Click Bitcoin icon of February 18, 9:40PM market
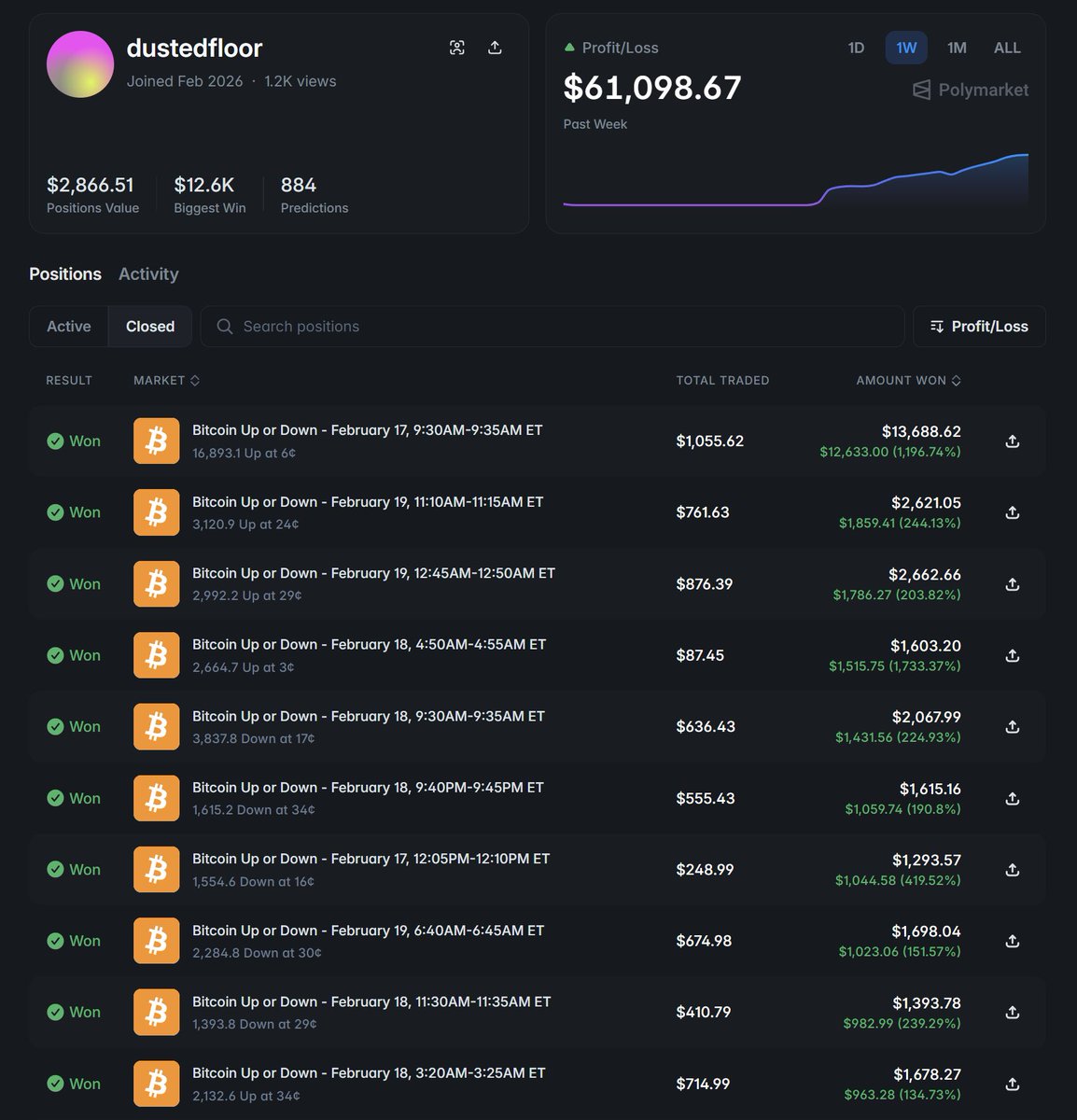 click(x=156, y=798)
